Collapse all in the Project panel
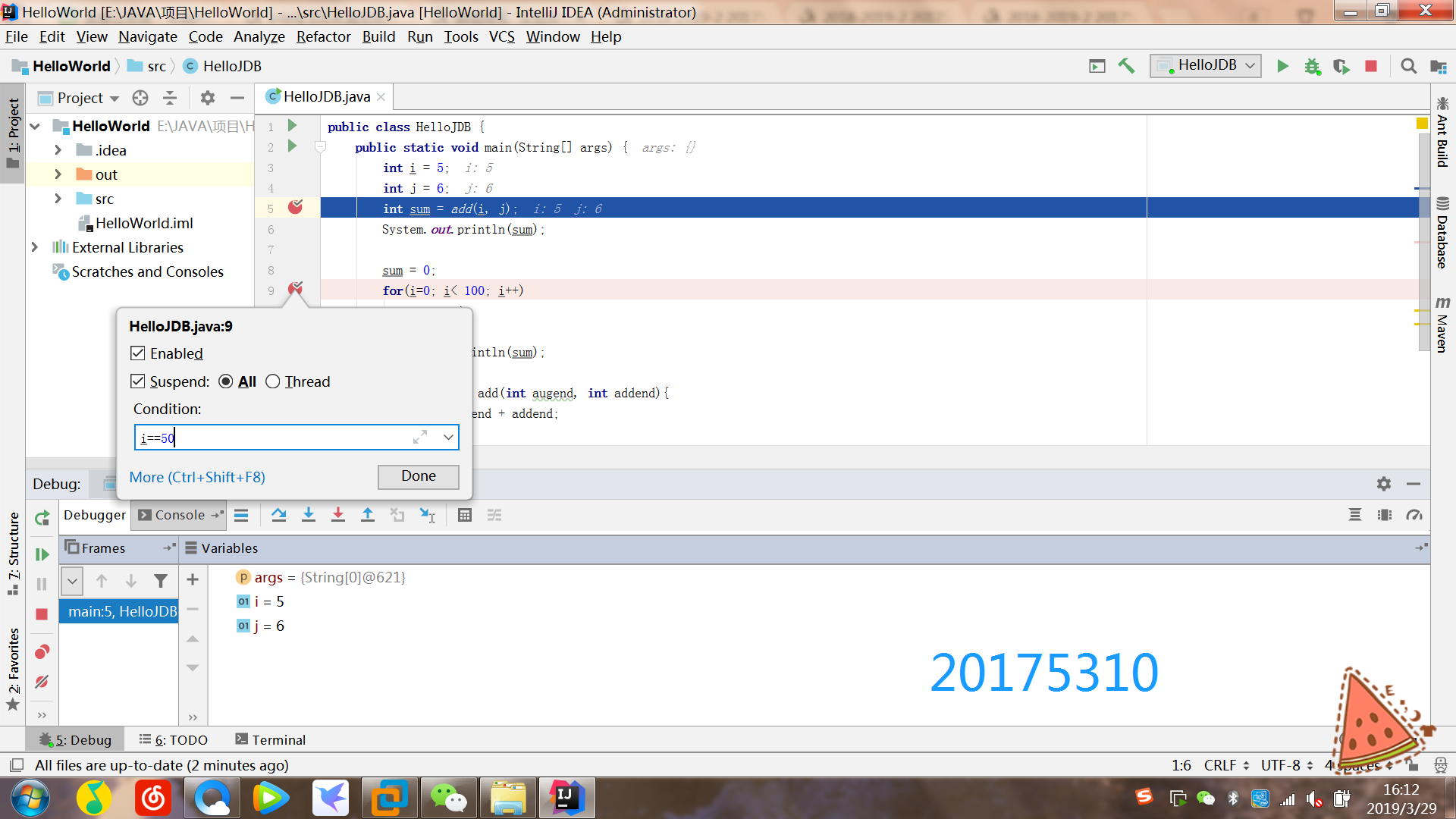The height and width of the screenshot is (819, 1456). pyautogui.click(x=170, y=98)
